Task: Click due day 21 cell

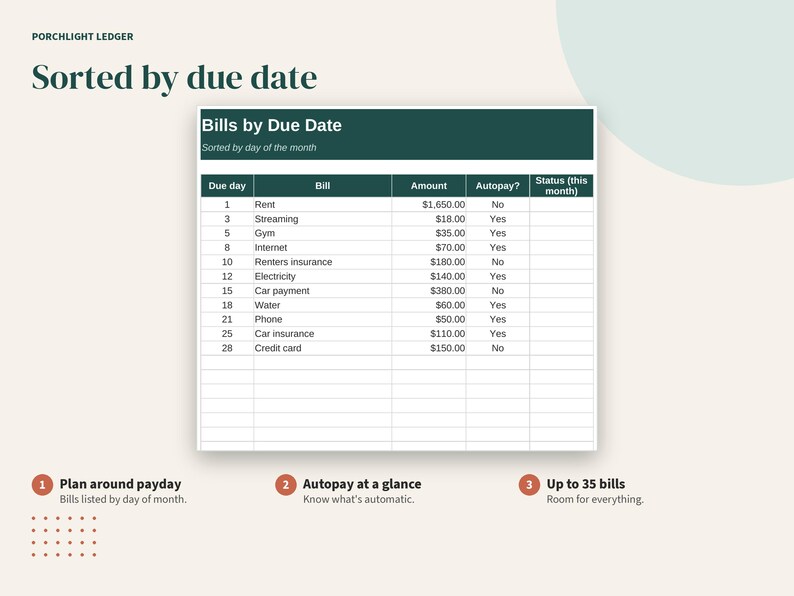Action: pos(227,320)
